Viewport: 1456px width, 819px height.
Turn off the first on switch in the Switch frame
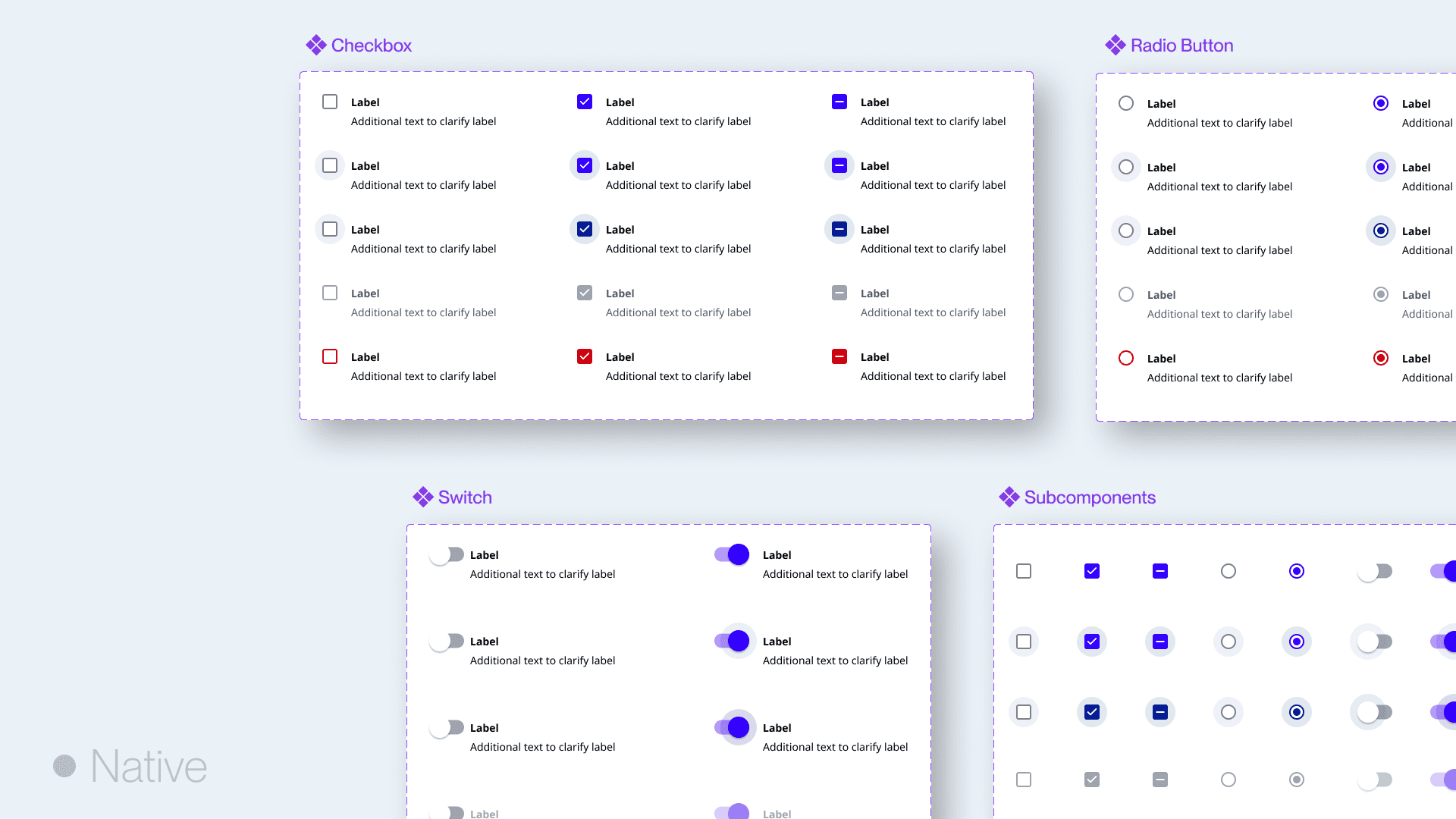[732, 555]
